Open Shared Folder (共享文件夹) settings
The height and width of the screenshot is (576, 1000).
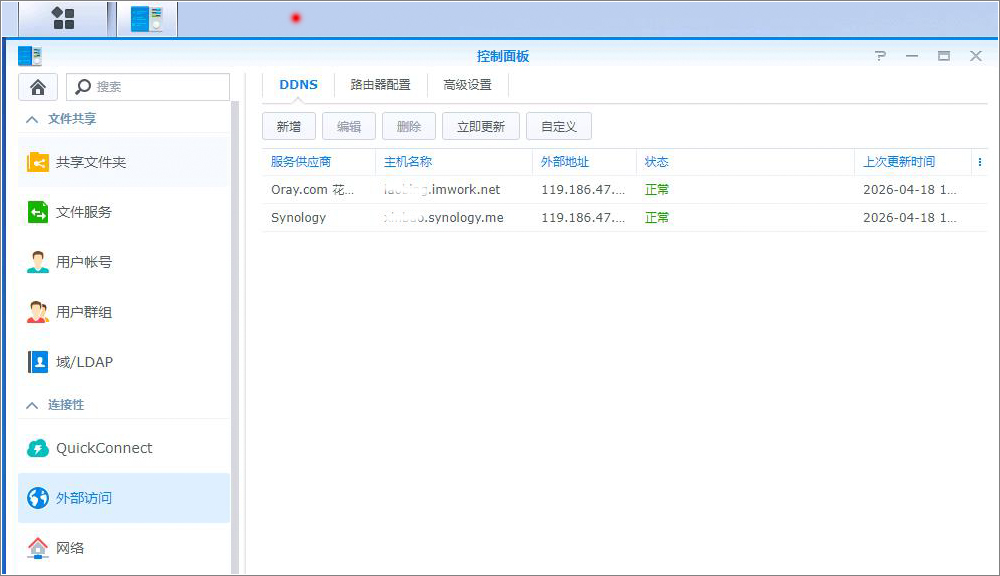point(38,162)
